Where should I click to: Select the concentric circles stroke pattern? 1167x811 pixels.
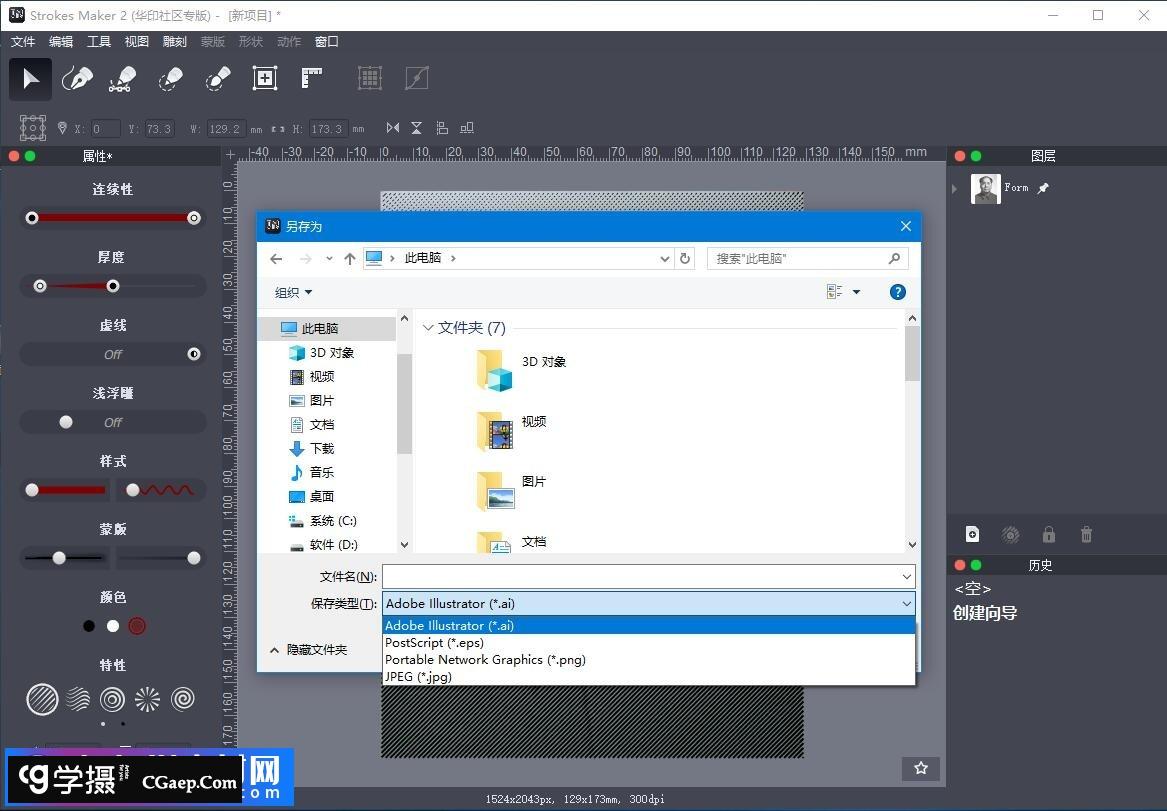[112, 699]
